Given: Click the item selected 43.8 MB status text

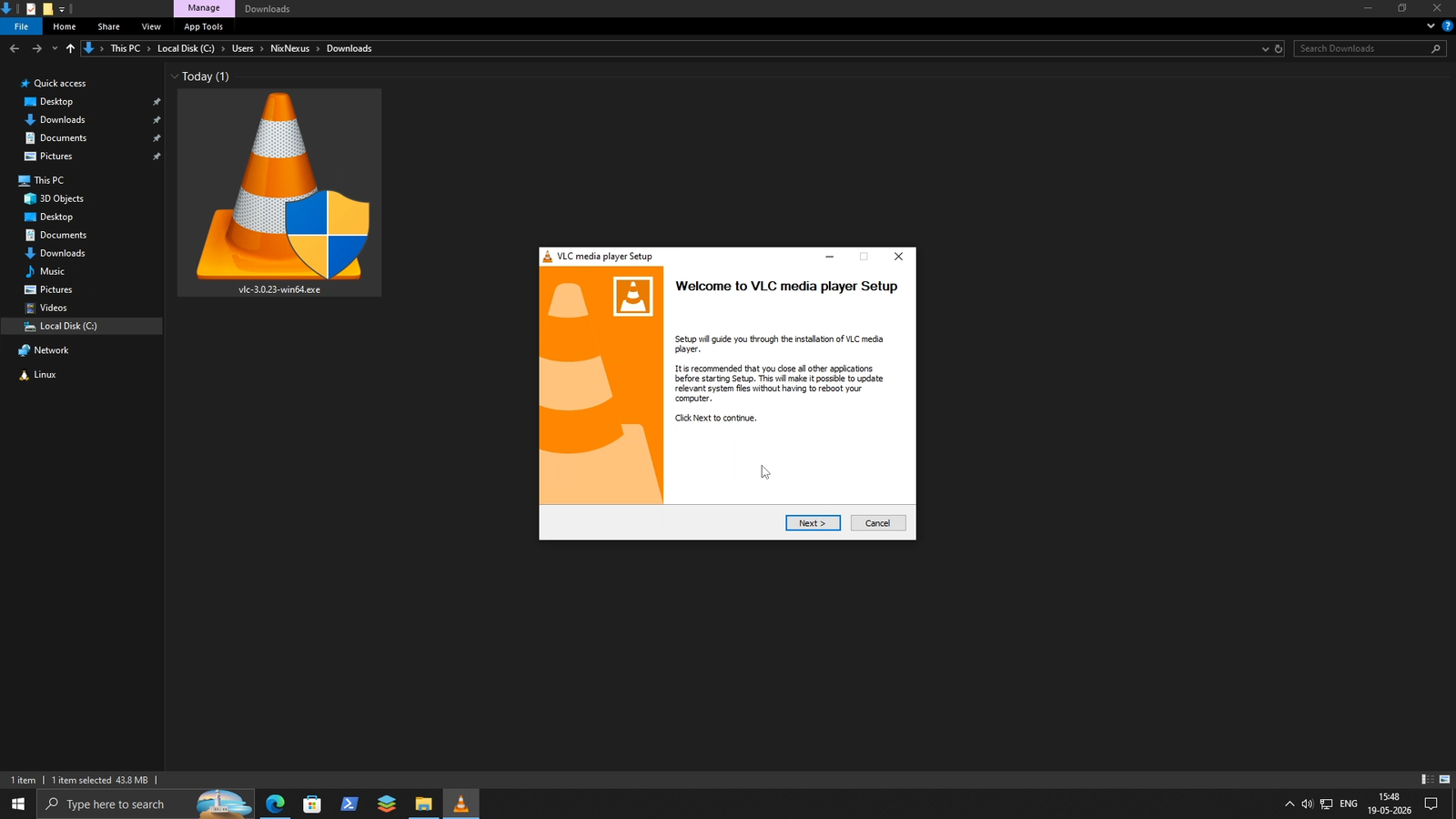Looking at the screenshot, I should [x=99, y=780].
